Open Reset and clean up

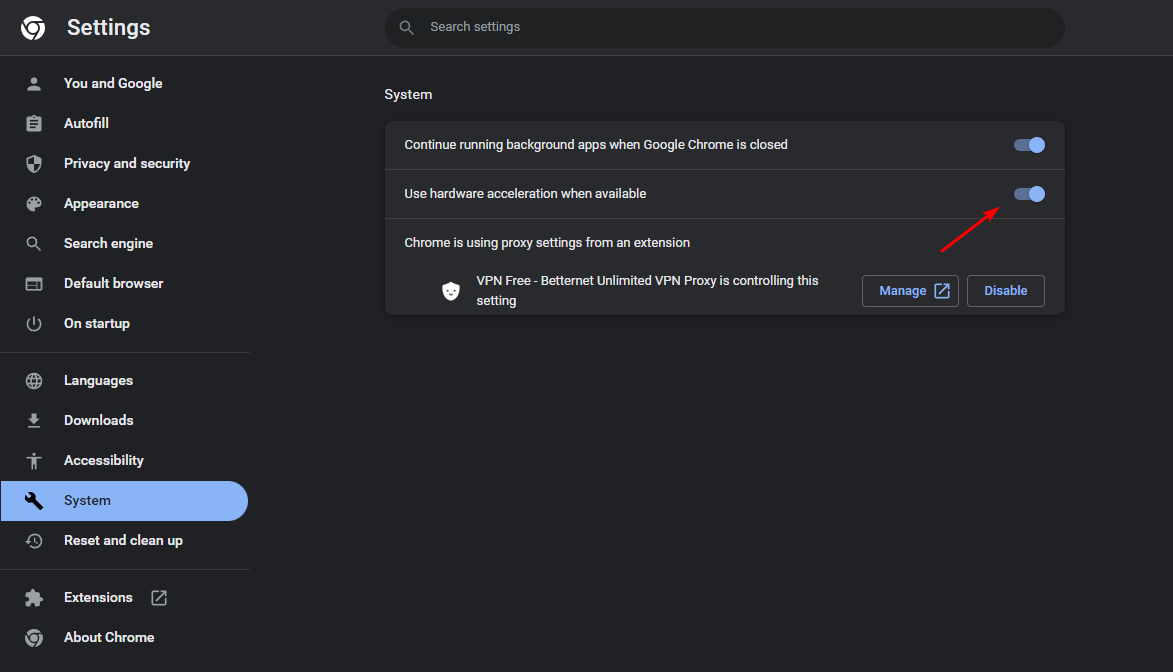click(x=124, y=541)
